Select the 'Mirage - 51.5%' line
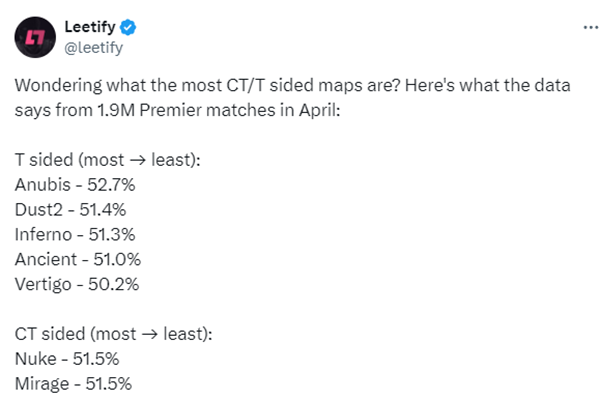The image size is (600, 400). 73,384
